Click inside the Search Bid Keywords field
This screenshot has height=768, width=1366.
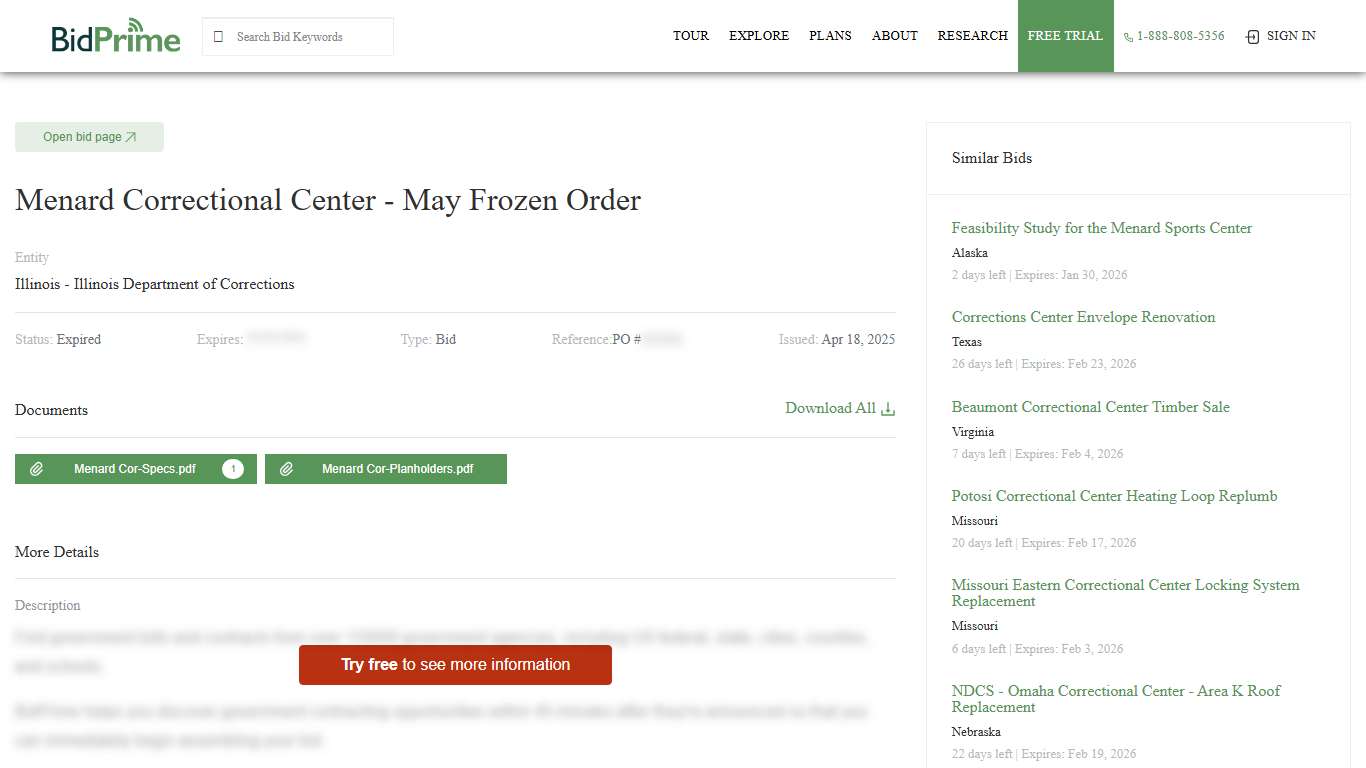(x=300, y=36)
